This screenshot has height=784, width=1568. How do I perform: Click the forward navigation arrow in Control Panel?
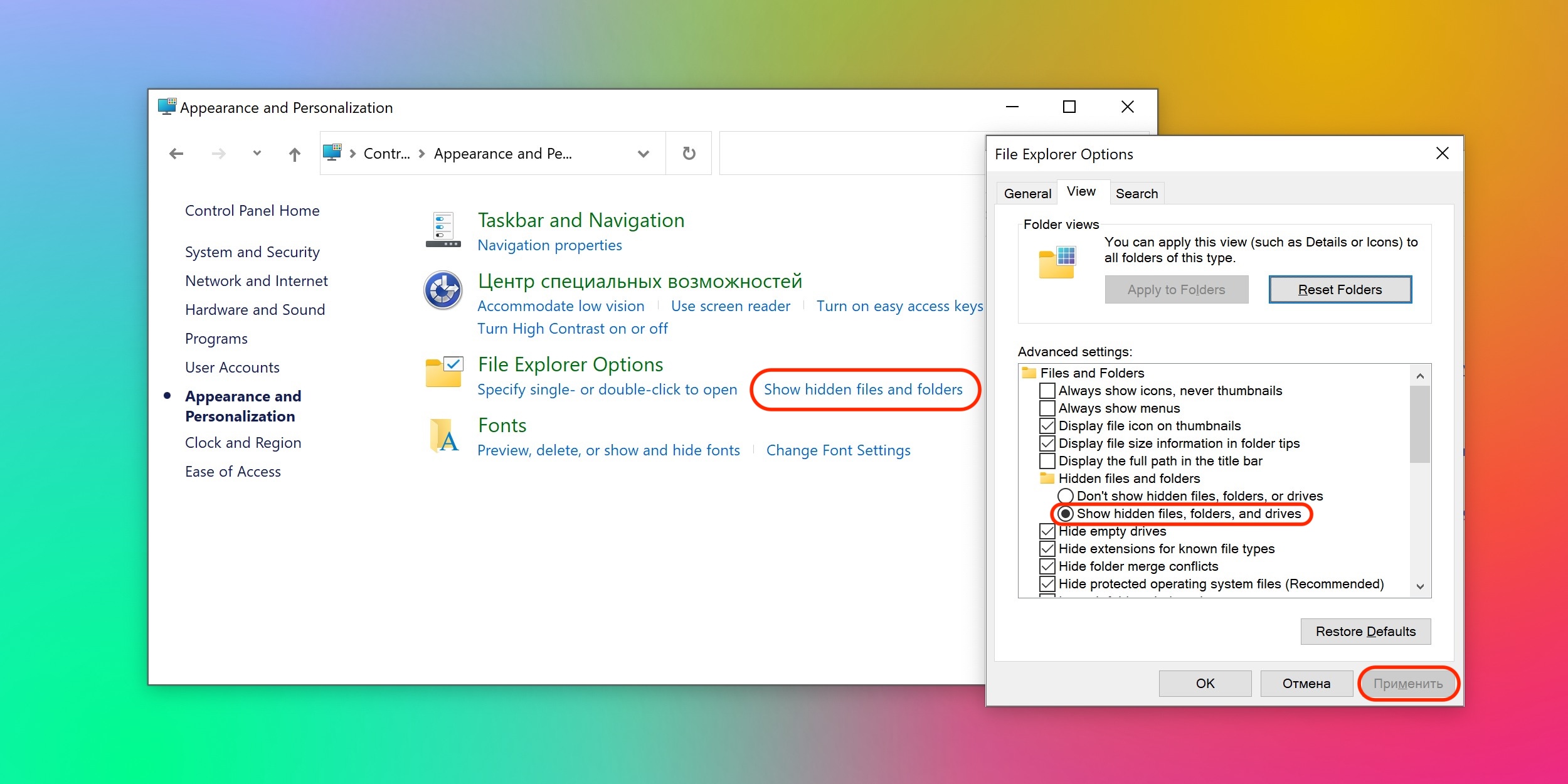click(218, 154)
